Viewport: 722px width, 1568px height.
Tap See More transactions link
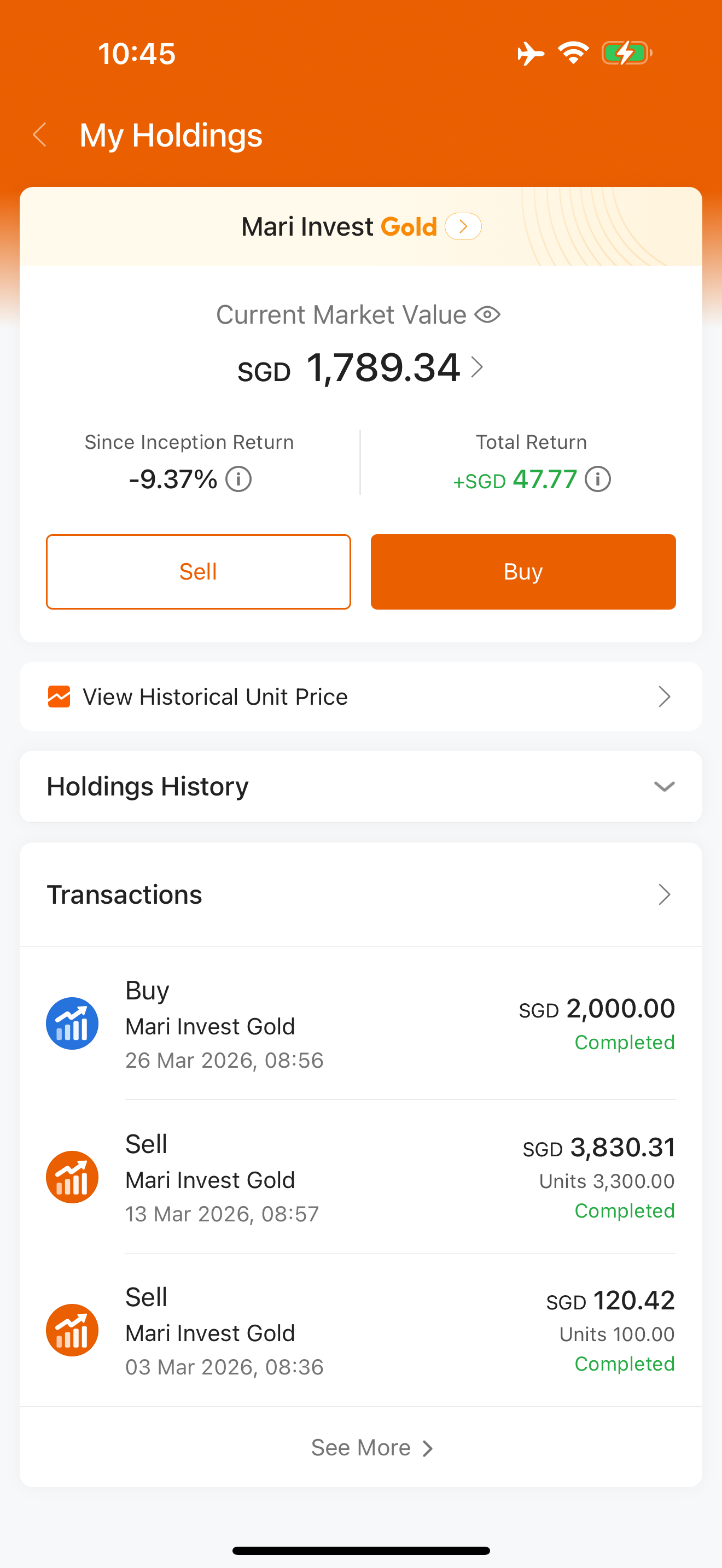(372, 1448)
